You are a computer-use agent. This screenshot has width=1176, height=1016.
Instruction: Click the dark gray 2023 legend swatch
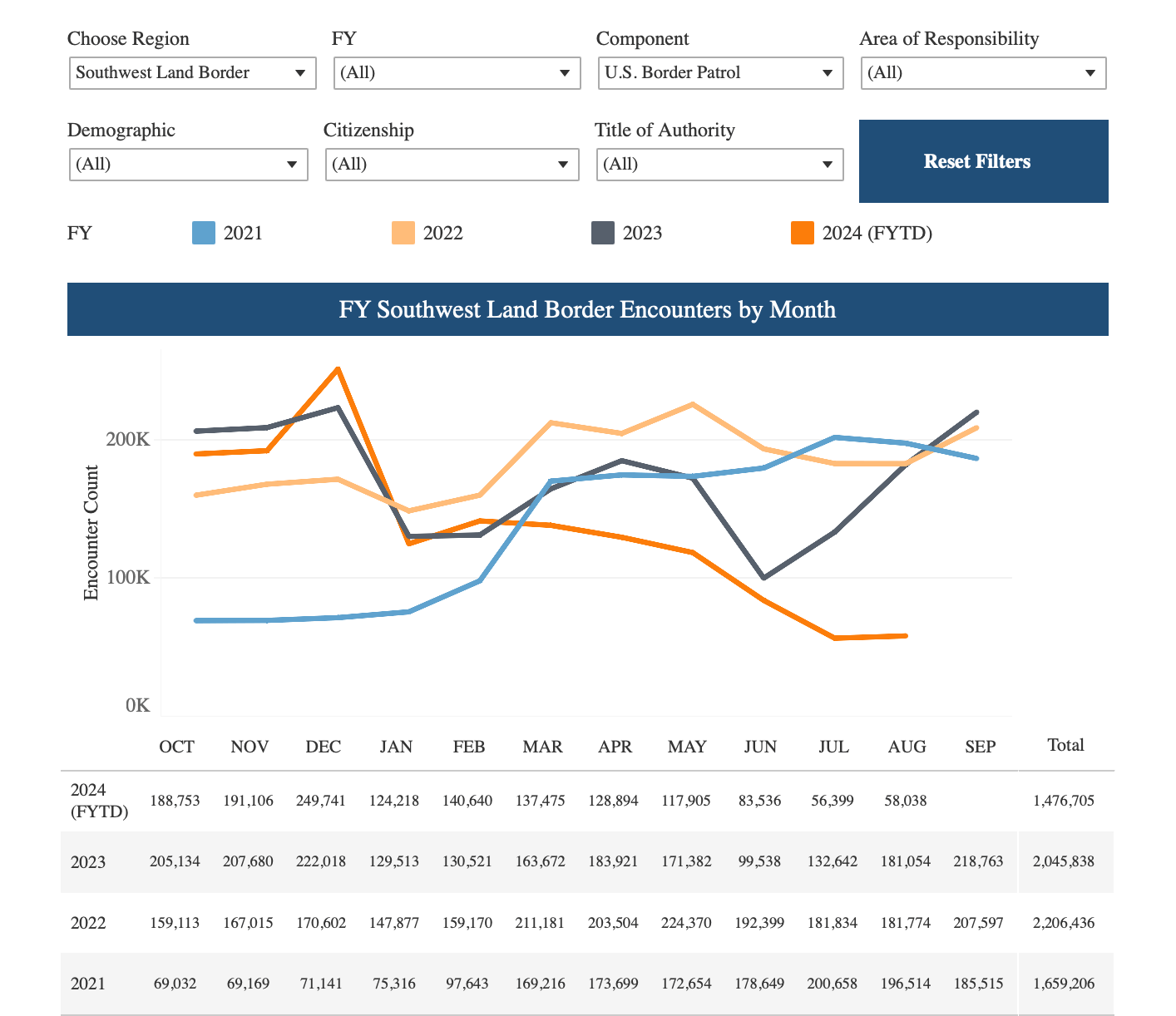click(x=603, y=233)
